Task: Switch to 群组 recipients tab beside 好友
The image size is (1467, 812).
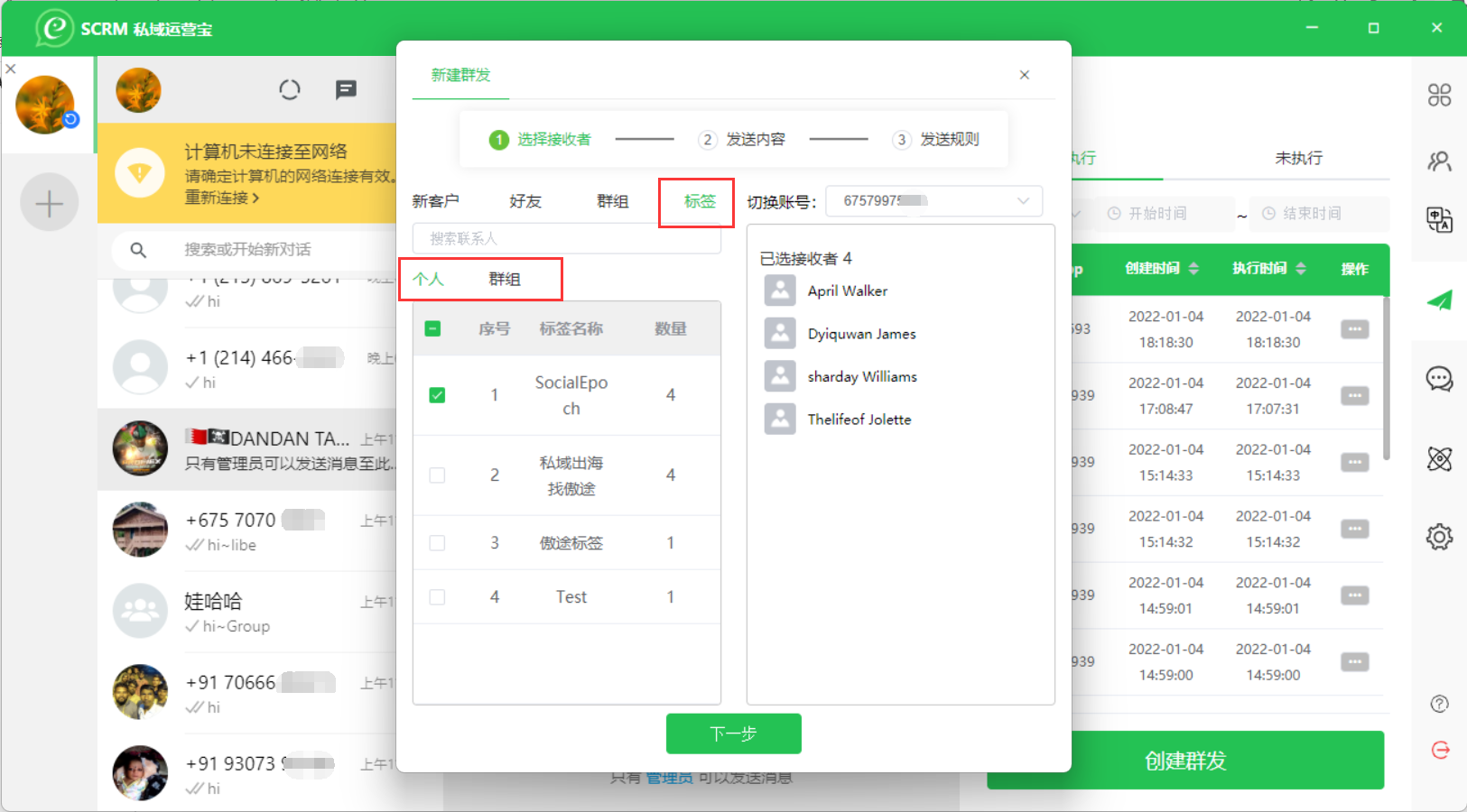Action: click(x=613, y=201)
